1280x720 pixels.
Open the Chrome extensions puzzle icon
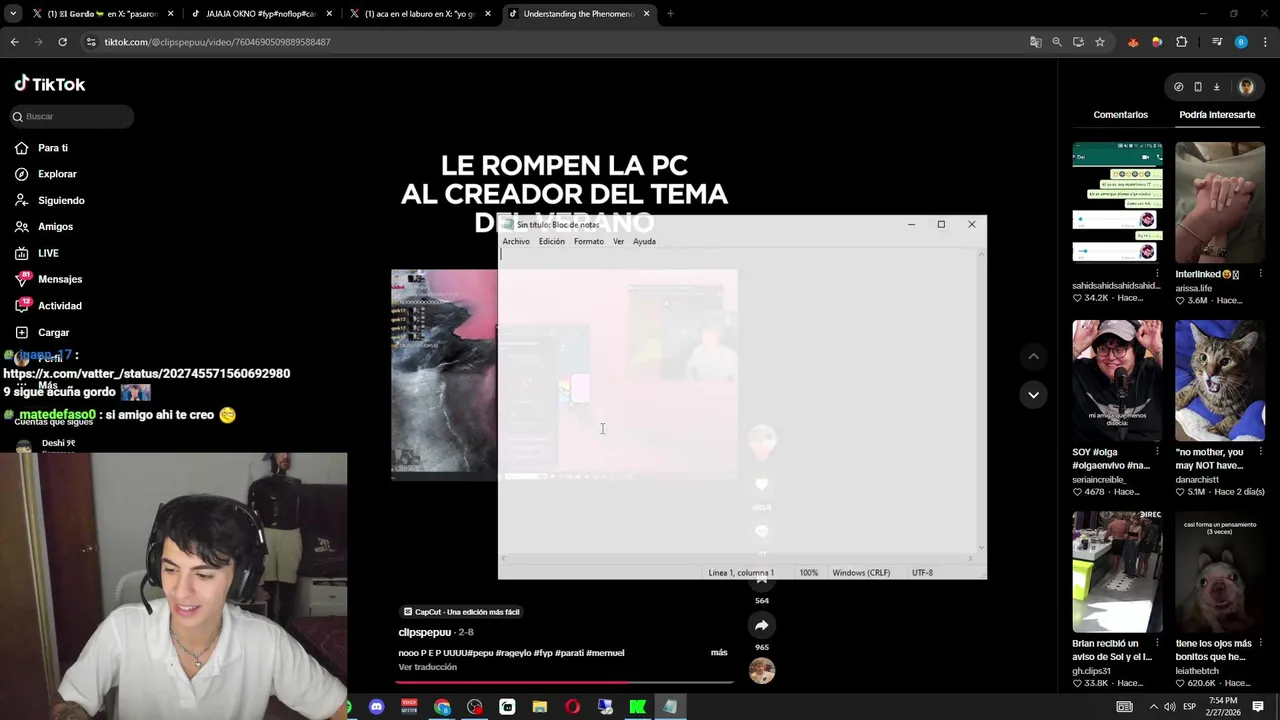pos(1181,42)
